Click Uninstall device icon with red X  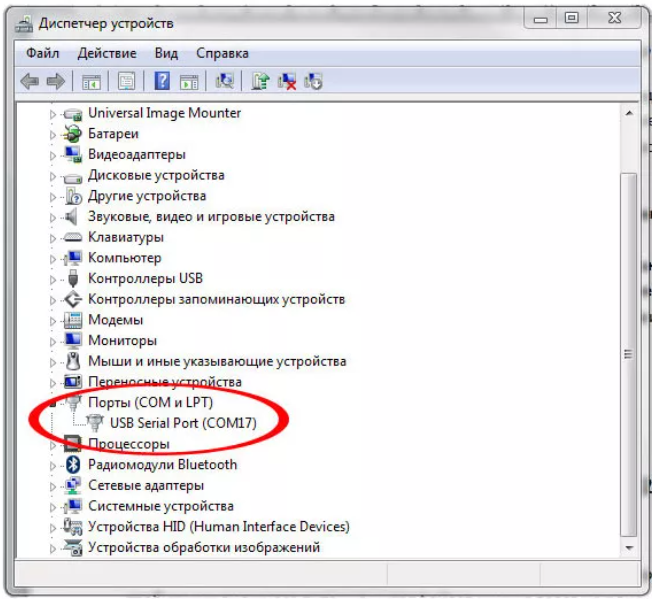coord(287,81)
